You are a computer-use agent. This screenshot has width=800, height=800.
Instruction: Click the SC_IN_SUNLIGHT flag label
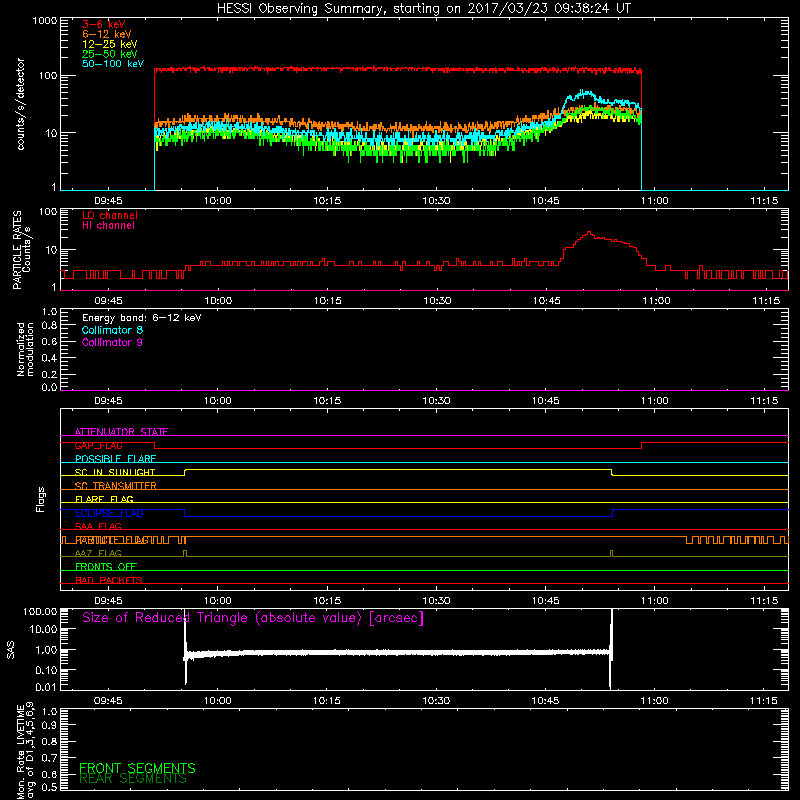click(x=115, y=472)
